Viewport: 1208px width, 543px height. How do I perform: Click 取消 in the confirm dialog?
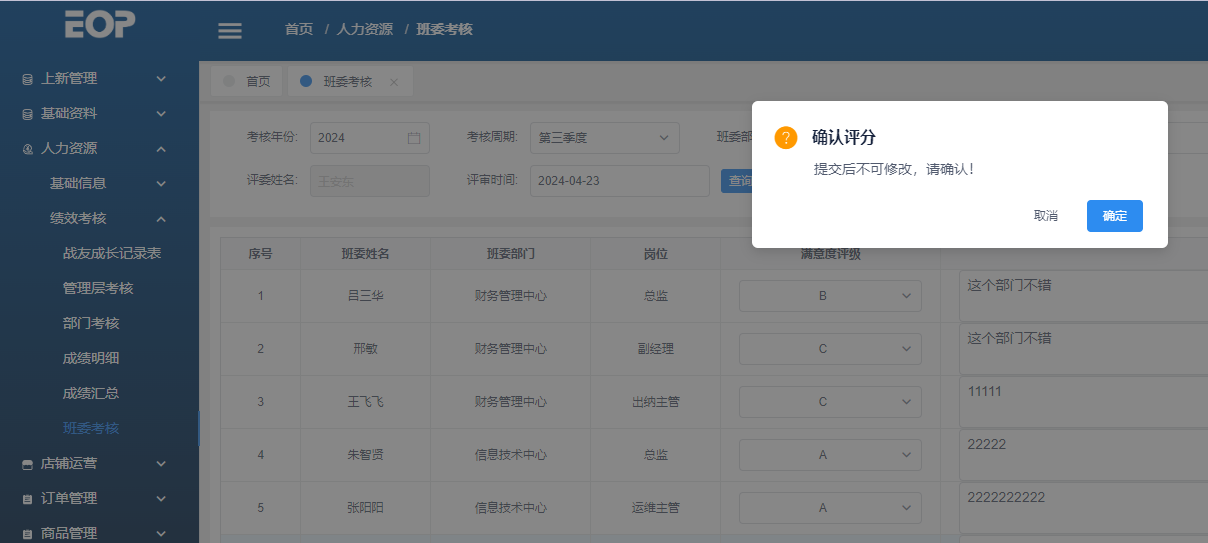(x=1045, y=216)
